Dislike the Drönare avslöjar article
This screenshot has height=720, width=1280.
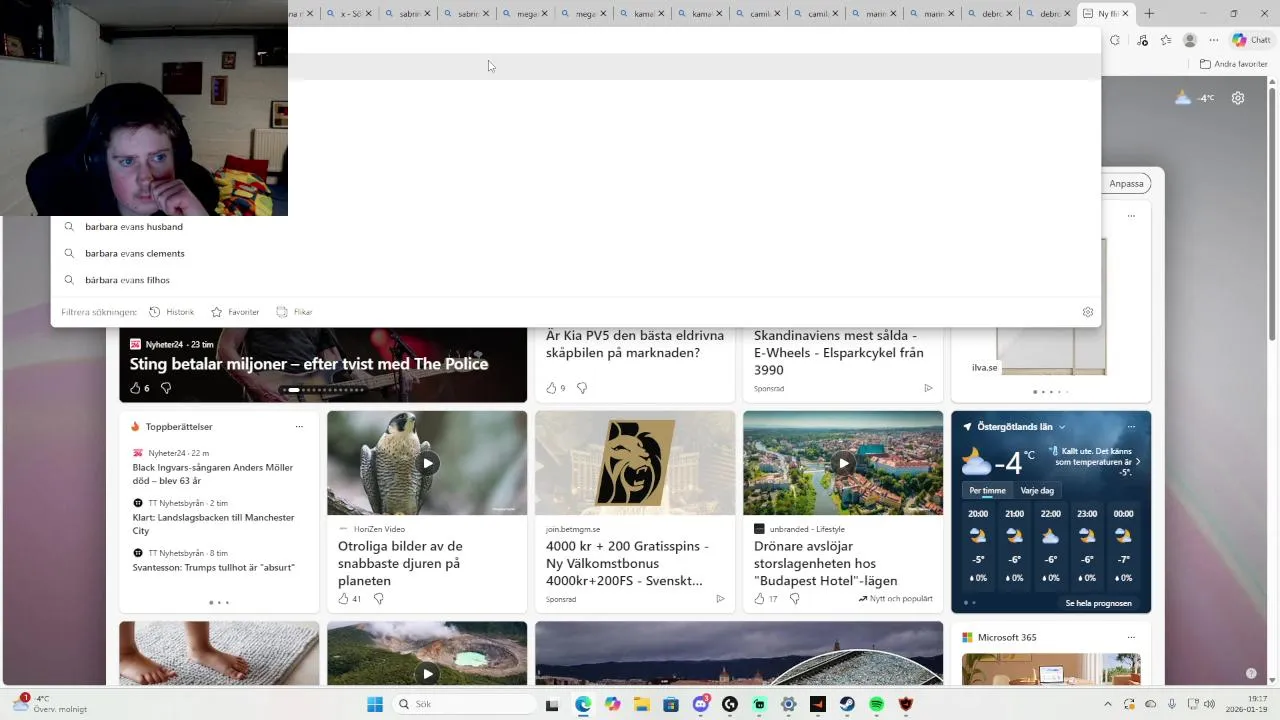pyautogui.click(x=794, y=599)
